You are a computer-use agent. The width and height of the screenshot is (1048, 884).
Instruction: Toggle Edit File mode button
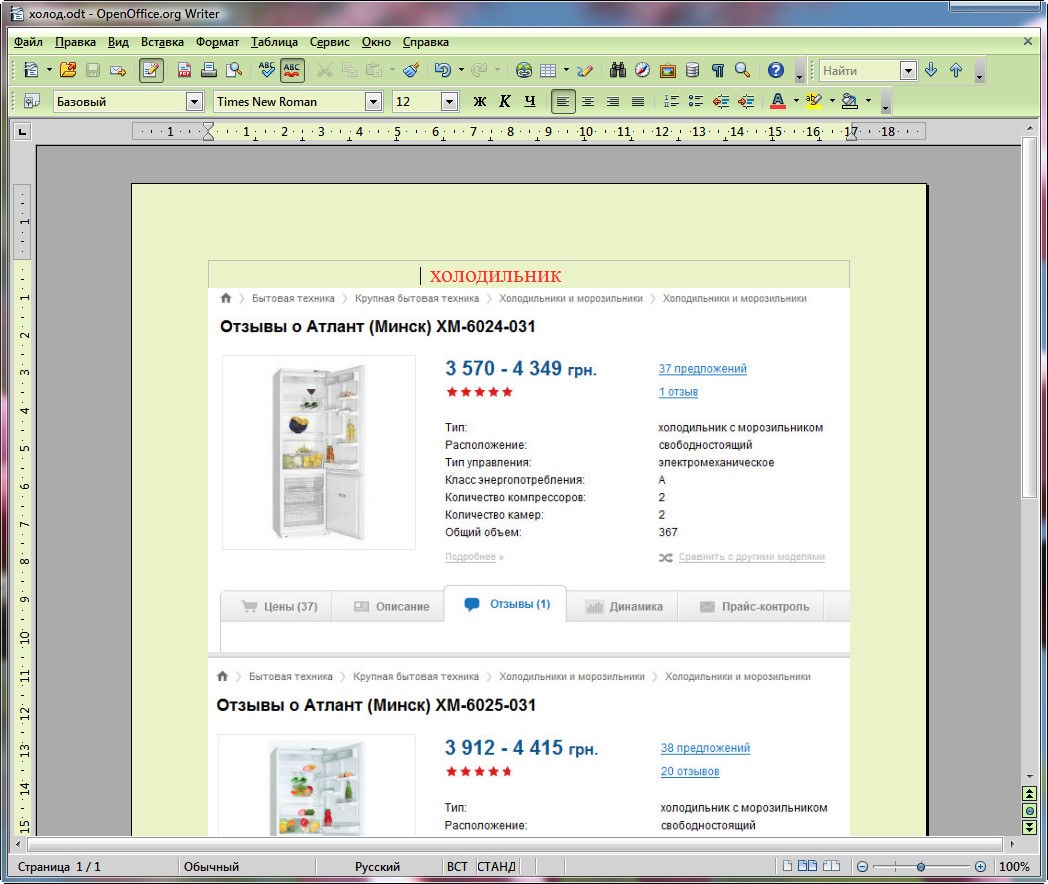tap(151, 70)
